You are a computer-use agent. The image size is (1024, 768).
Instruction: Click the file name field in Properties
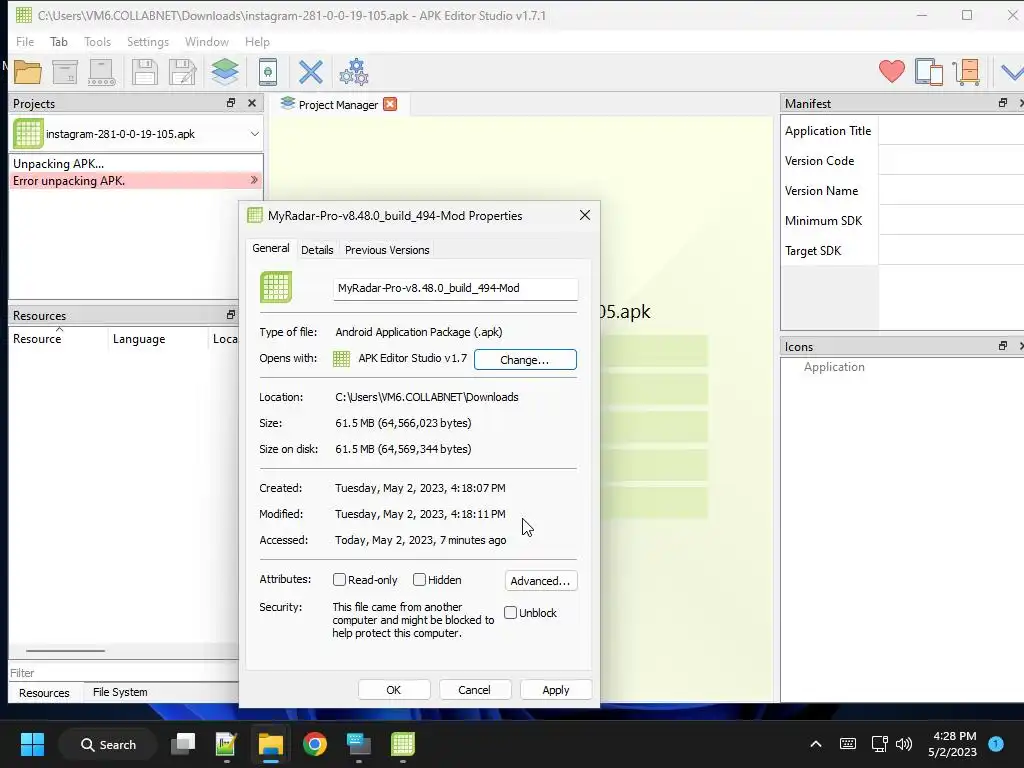click(455, 289)
